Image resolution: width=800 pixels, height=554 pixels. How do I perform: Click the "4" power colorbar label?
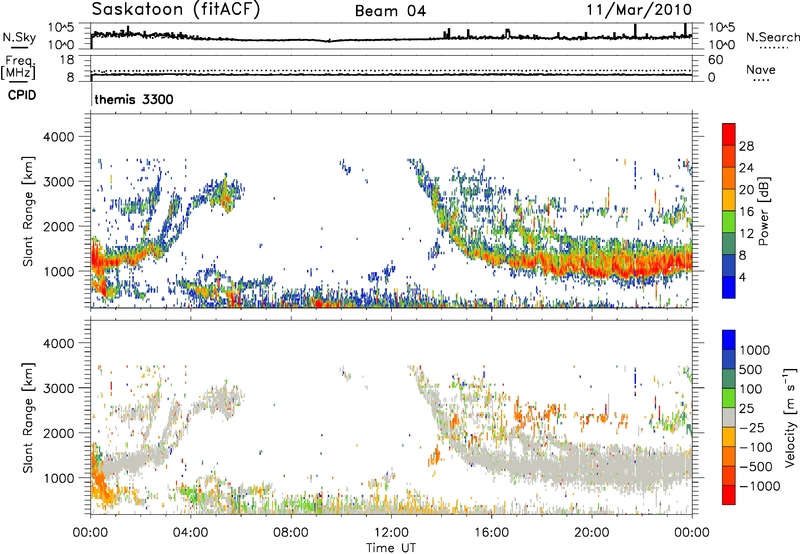point(743,278)
